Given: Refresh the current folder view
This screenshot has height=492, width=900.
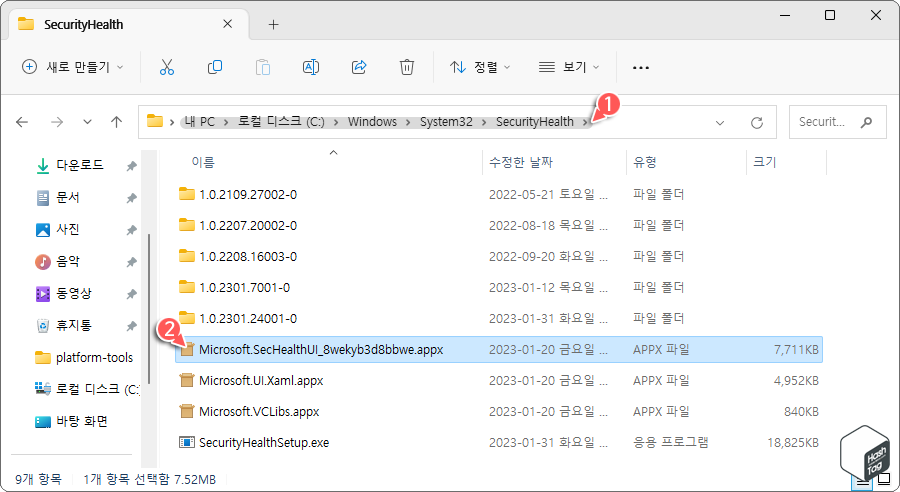Looking at the screenshot, I should coord(757,122).
